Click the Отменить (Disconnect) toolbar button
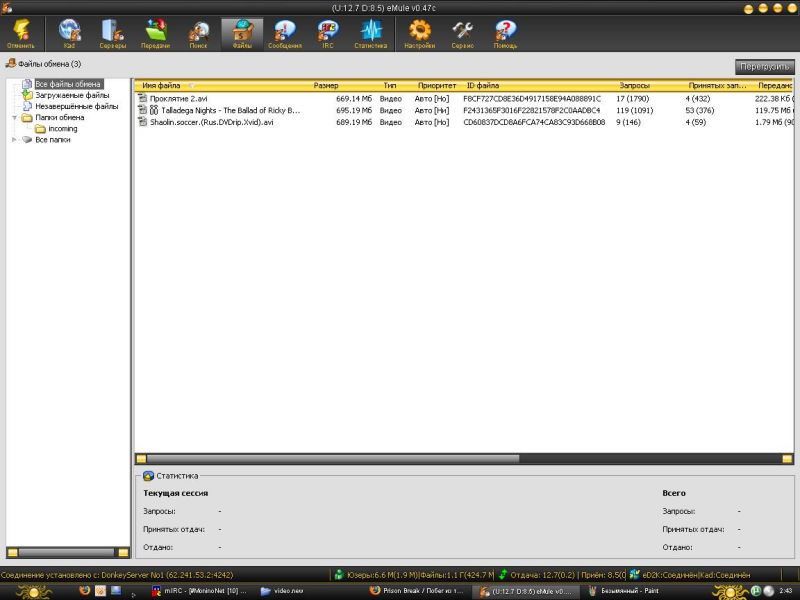This screenshot has width=800, height=600. pos(20,33)
